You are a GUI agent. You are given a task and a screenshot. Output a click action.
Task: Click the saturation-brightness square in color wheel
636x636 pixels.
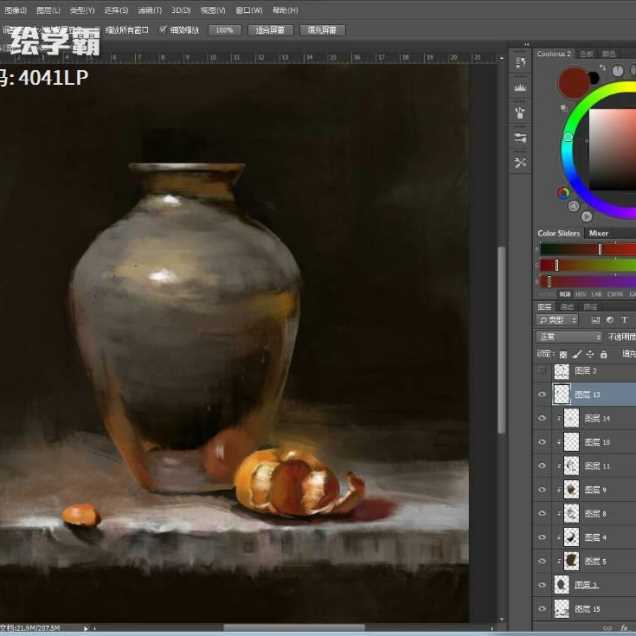(x=612, y=149)
